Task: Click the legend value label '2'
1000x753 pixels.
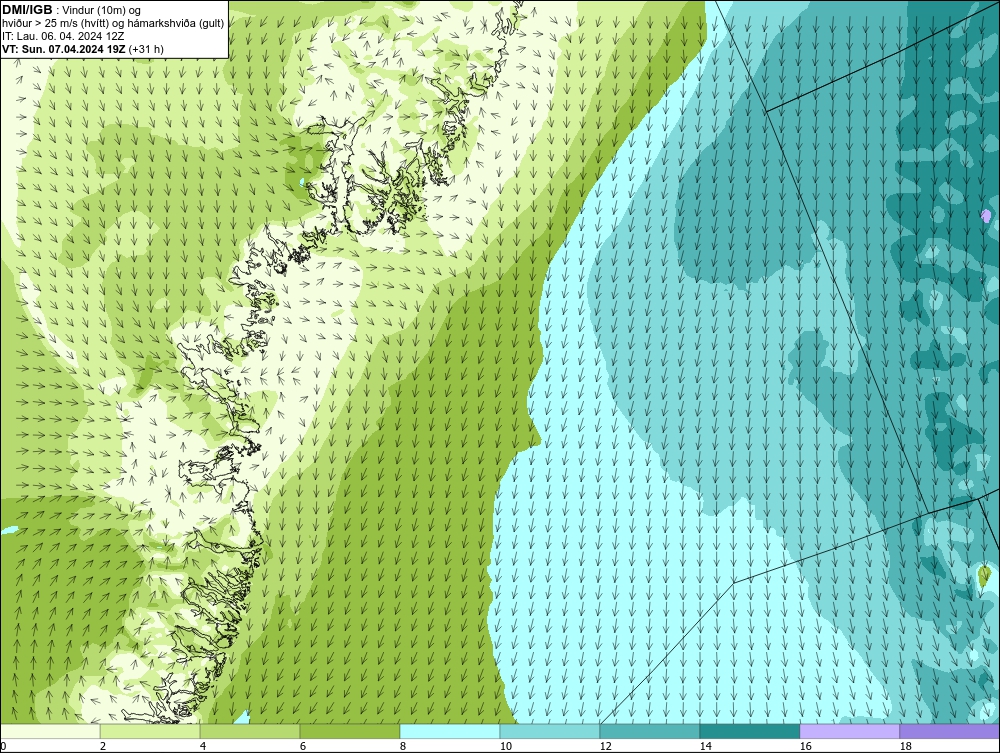Action: pos(103,746)
